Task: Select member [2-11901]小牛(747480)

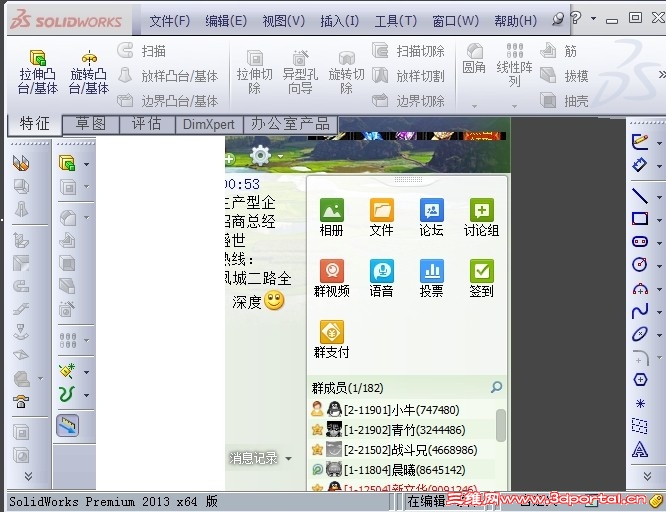Action: pos(402,410)
